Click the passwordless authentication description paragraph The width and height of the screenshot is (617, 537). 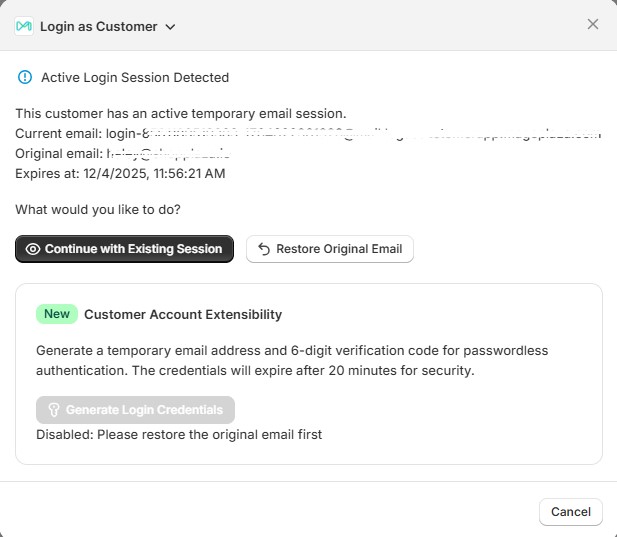[292, 361]
